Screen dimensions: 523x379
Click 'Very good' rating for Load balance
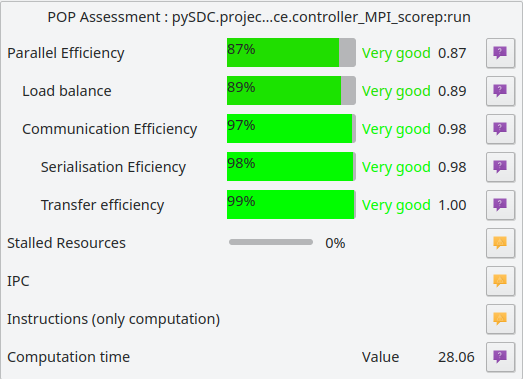tap(396, 91)
